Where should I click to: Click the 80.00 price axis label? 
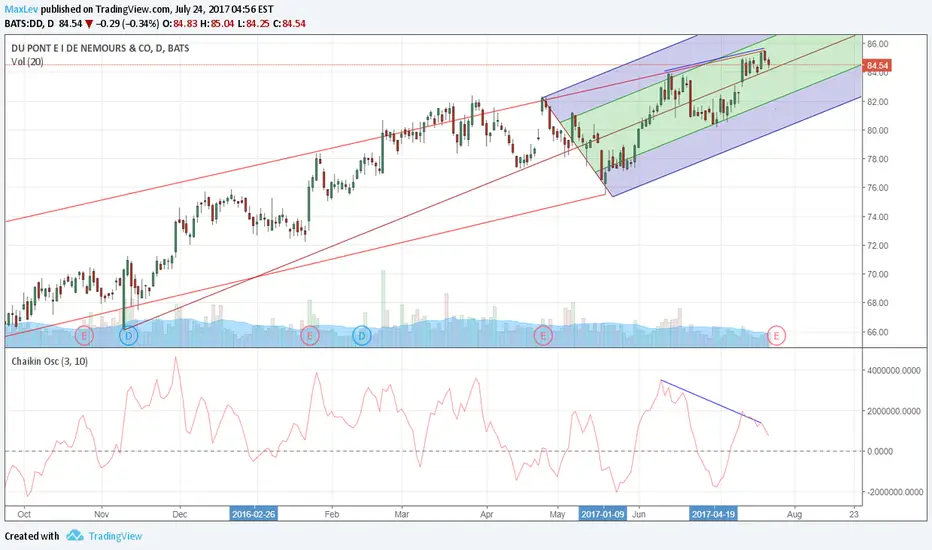pyautogui.click(x=877, y=130)
